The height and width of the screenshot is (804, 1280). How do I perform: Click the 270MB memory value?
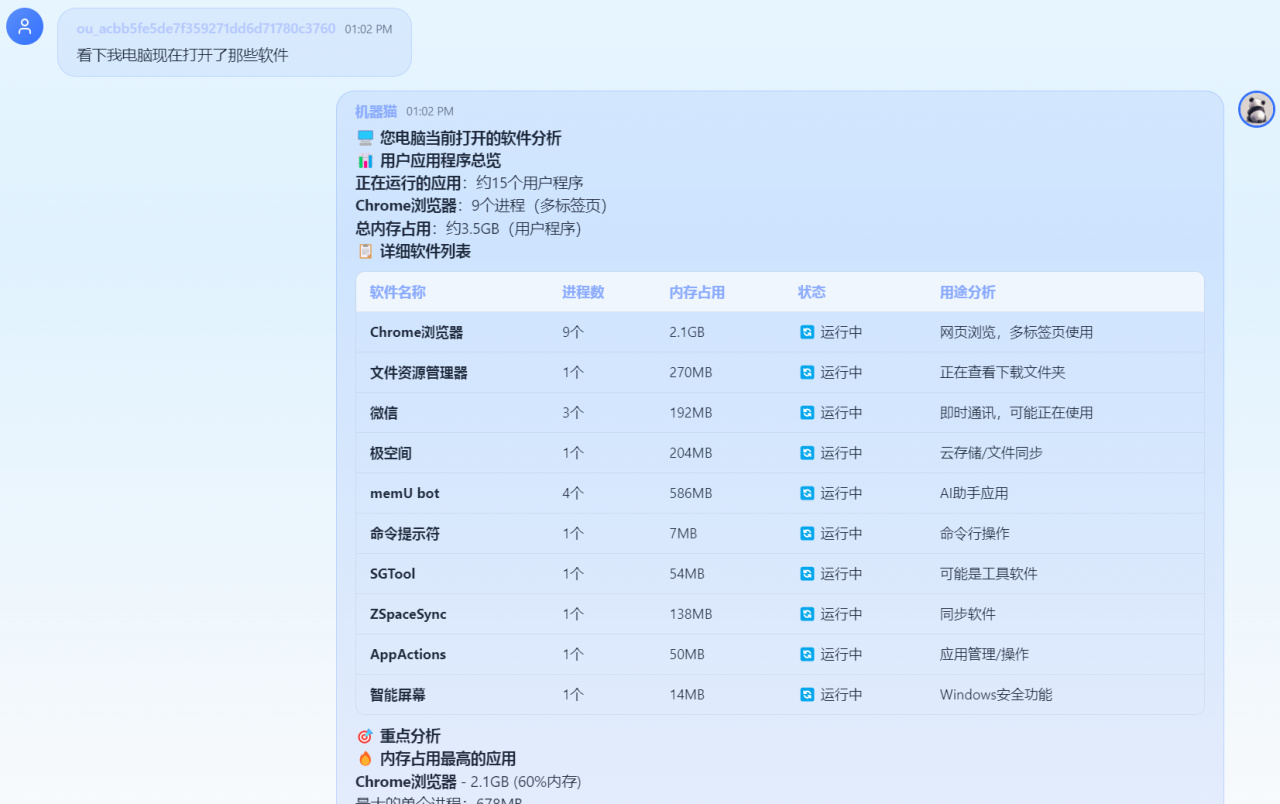click(x=691, y=372)
